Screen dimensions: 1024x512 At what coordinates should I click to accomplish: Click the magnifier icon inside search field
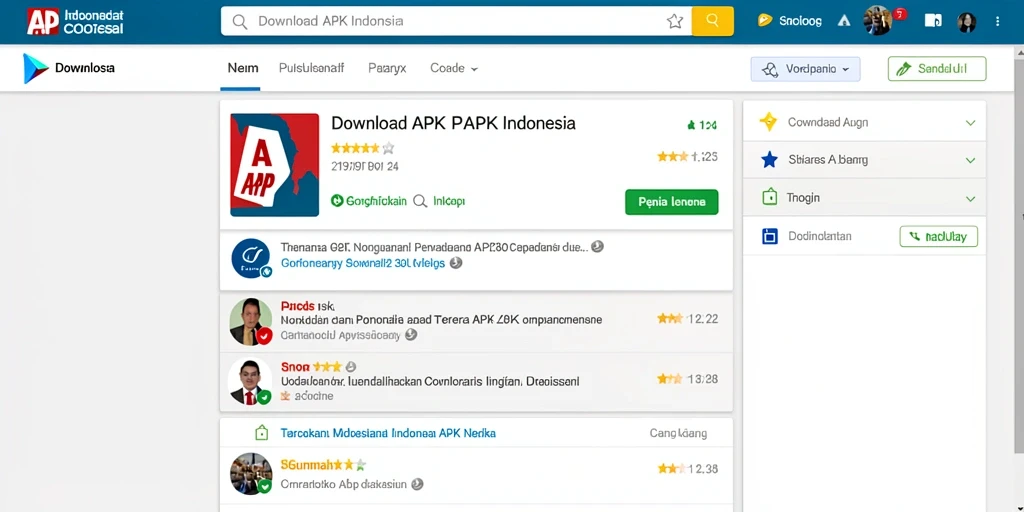[240, 22]
